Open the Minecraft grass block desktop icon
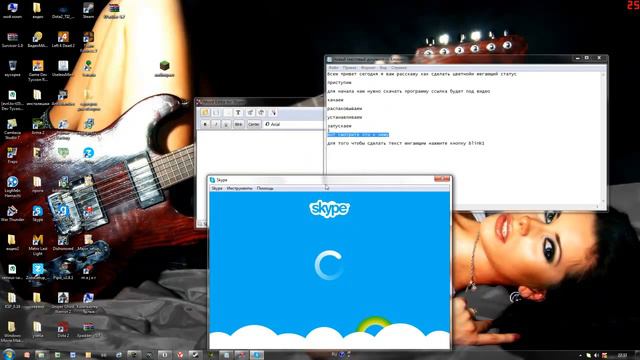The image size is (640, 360). [164, 68]
